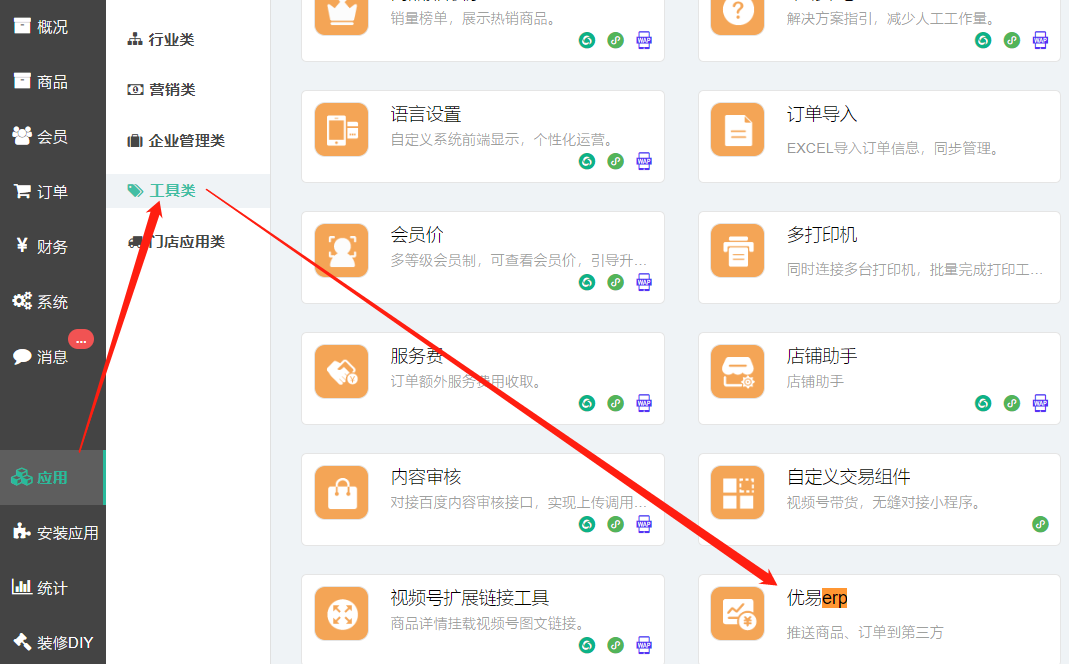This screenshot has height=664, width=1069.
Task: Click the mini-program icon on the question mark card
Action: click(983, 40)
